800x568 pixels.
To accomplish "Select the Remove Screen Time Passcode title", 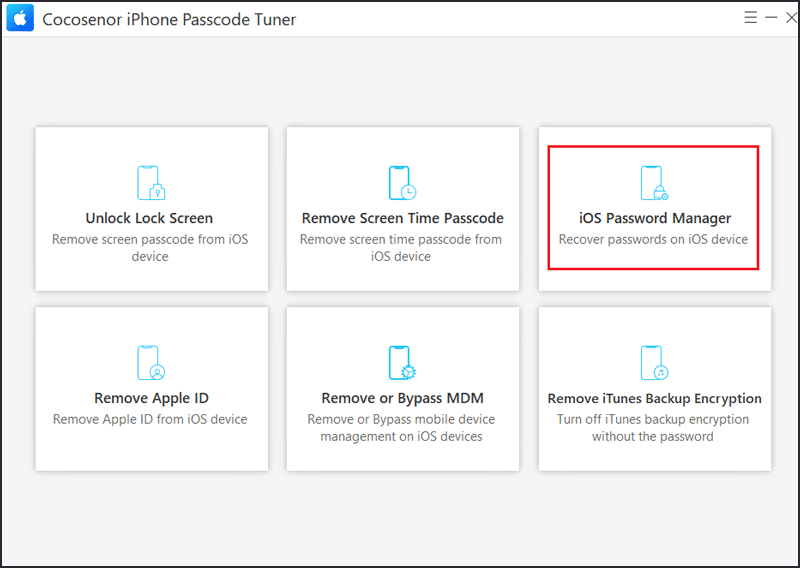I will [x=403, y=218].
